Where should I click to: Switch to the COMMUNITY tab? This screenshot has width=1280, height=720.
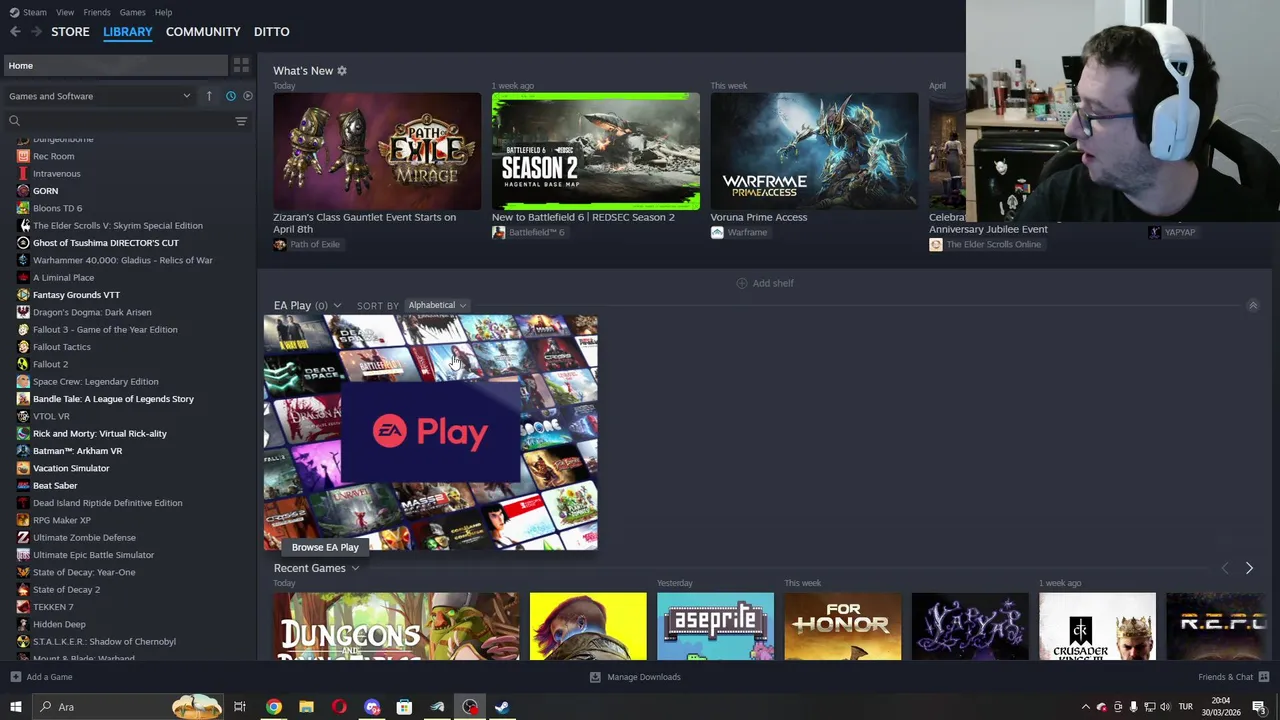203,32
